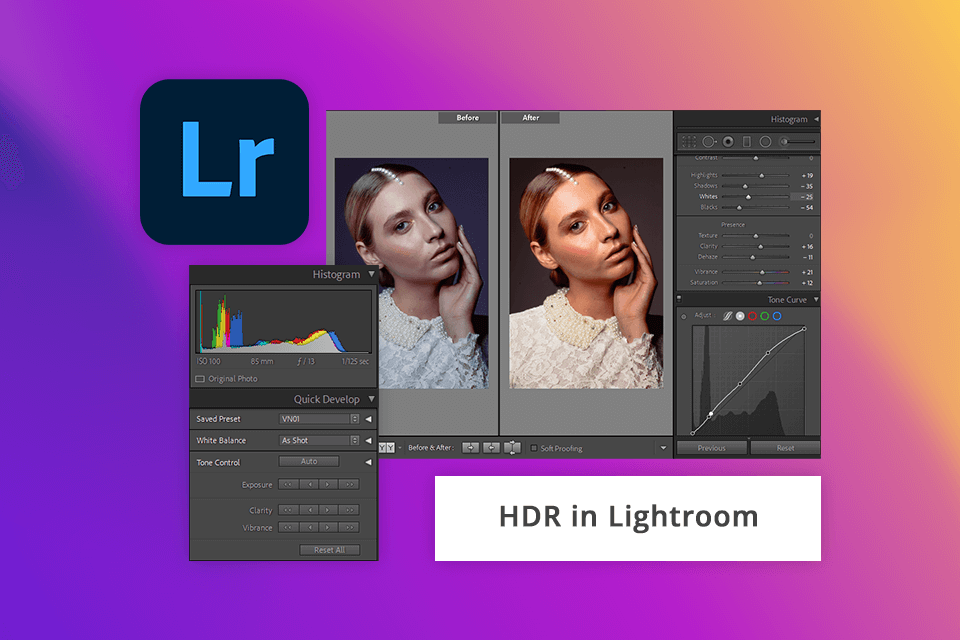Click the Before portrait photo

tap(411, 273)
